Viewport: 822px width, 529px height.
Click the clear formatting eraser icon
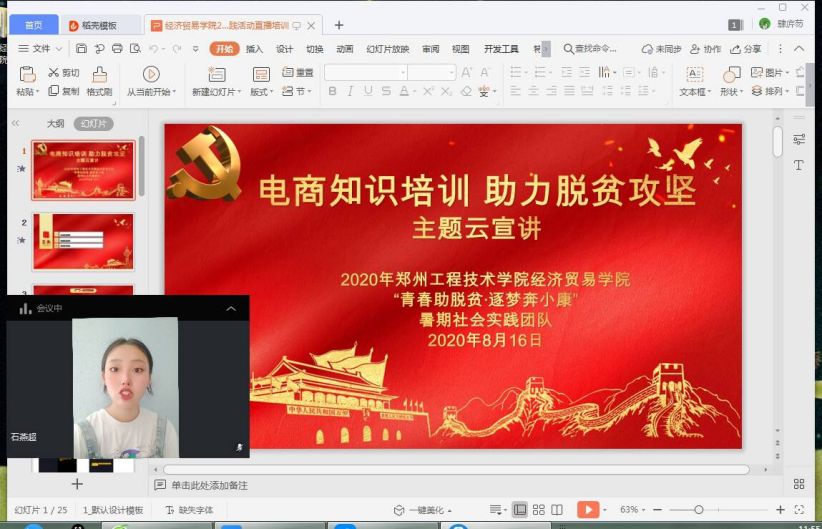pos(466,91)
